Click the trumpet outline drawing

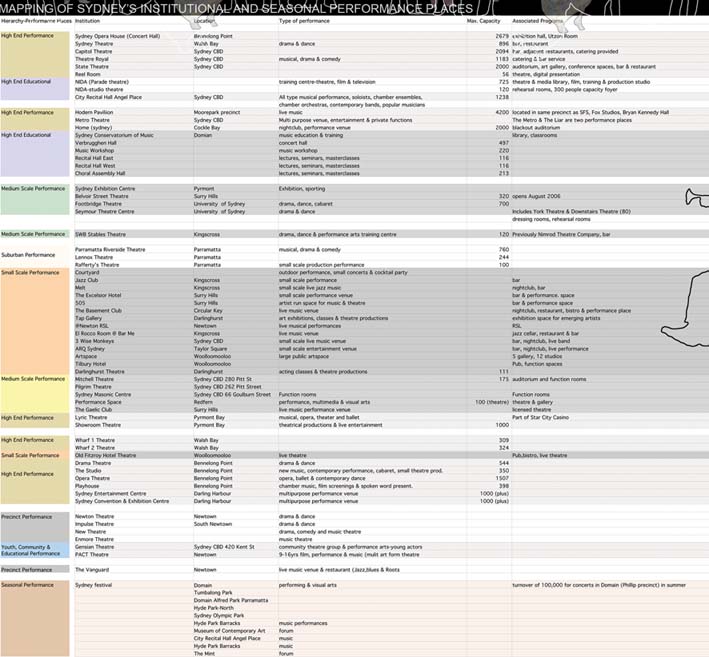694,196
